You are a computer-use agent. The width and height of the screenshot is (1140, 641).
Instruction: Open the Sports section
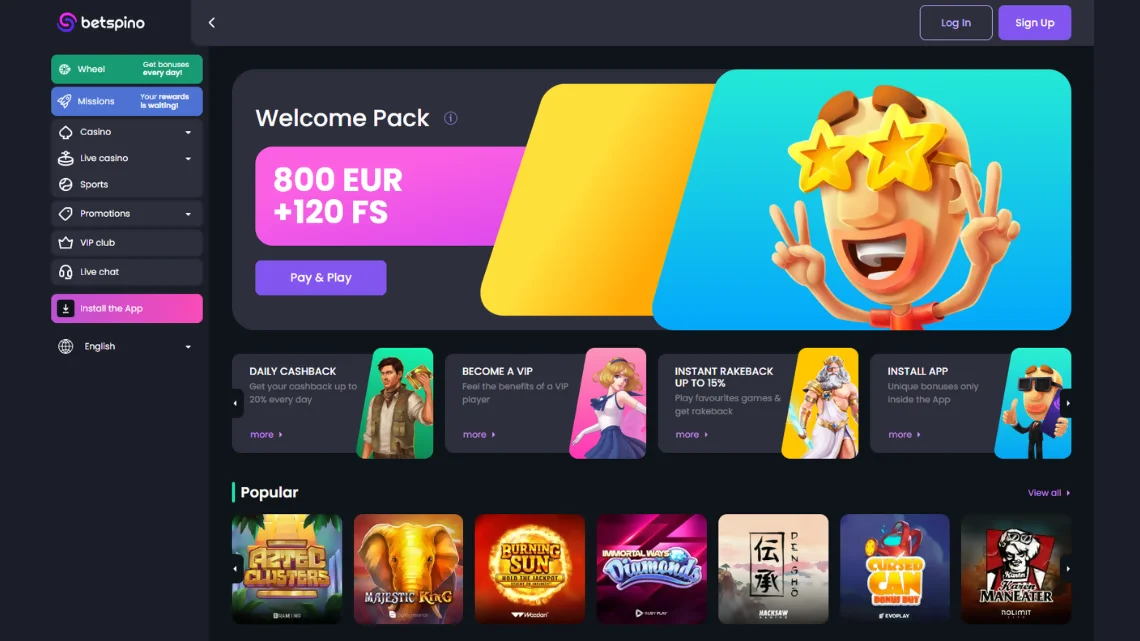(x=127, y=185)
